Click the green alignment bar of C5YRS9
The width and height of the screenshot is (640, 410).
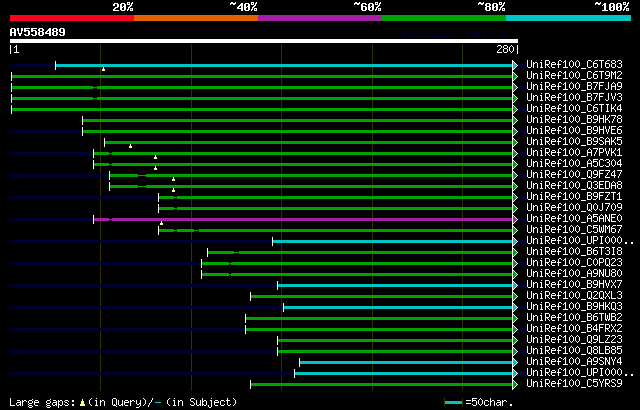382,385
